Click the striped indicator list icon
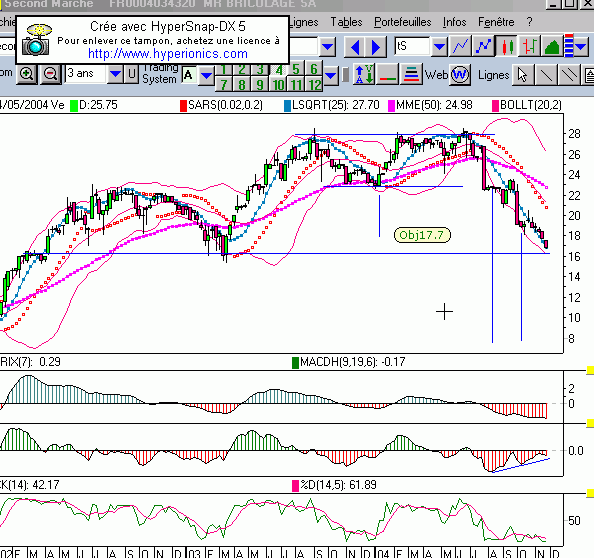594x558 pixels. click(569, 46)
